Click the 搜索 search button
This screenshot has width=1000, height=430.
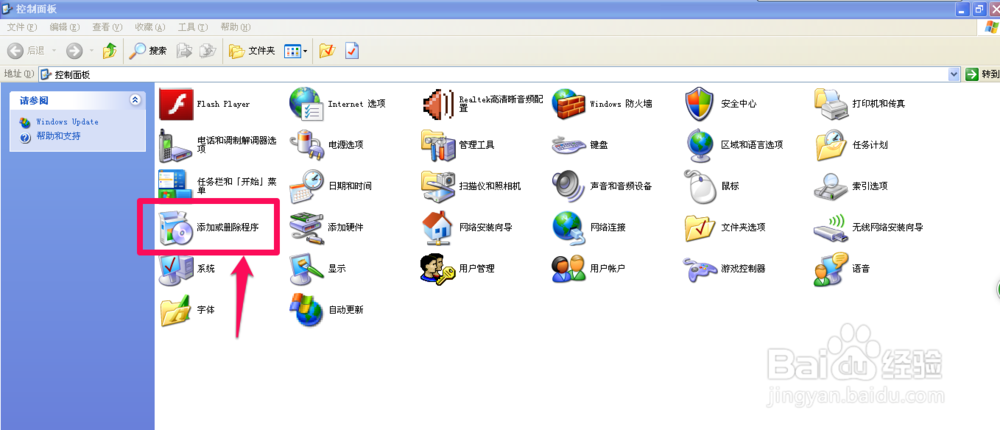coord(148,51)
